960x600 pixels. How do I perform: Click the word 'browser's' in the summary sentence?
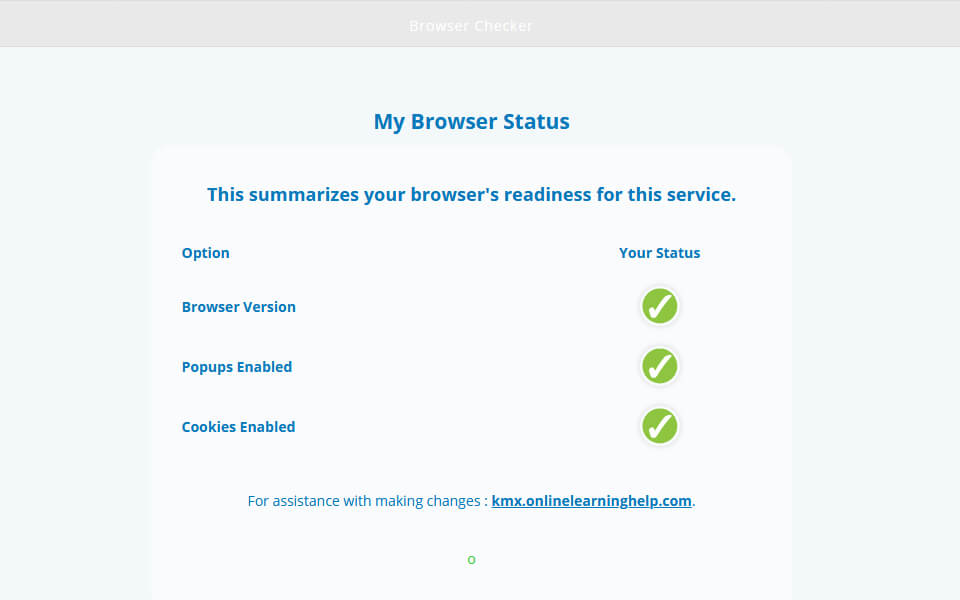point(454,195)
